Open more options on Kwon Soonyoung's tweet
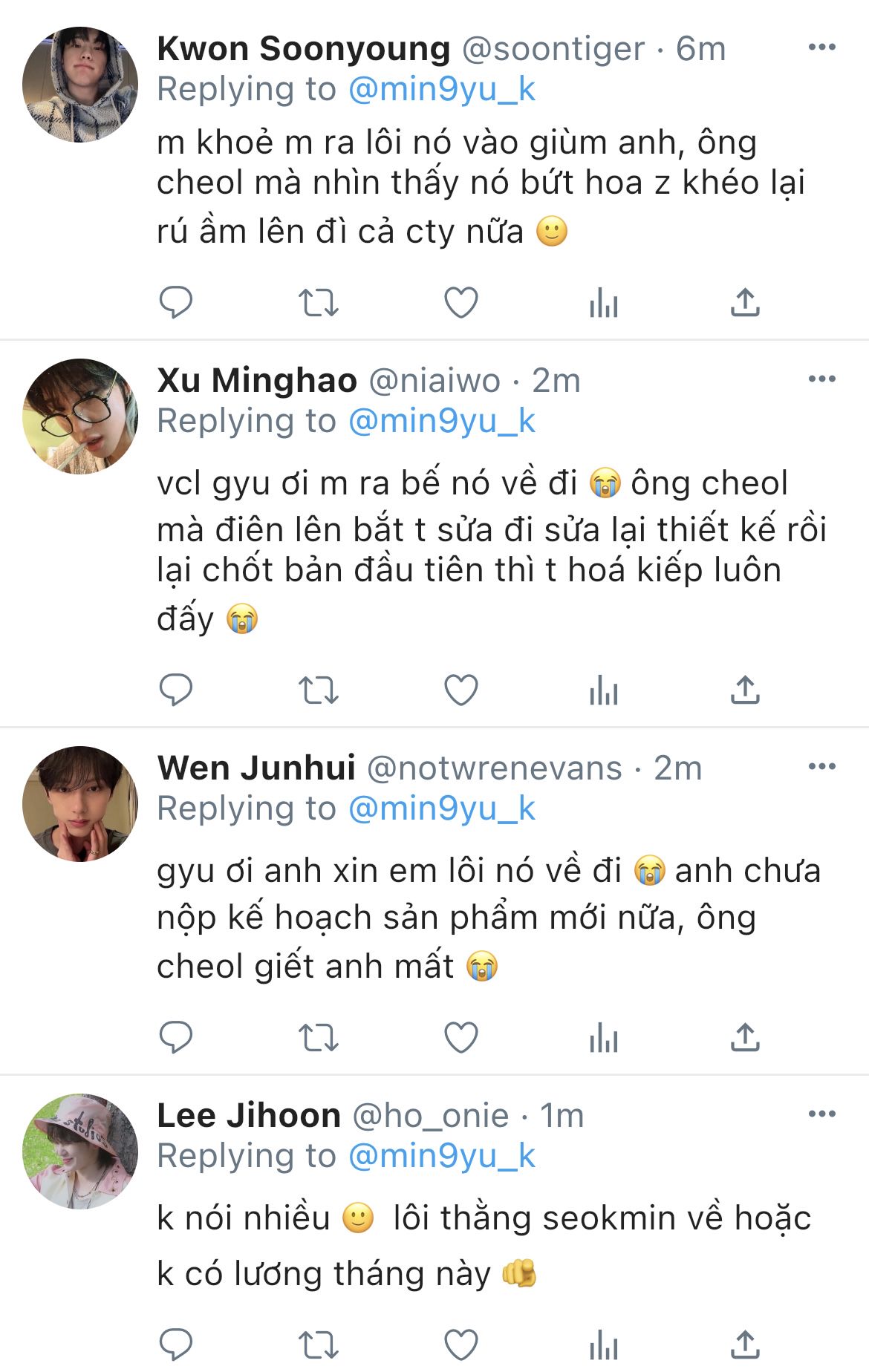 coord(821,48)
